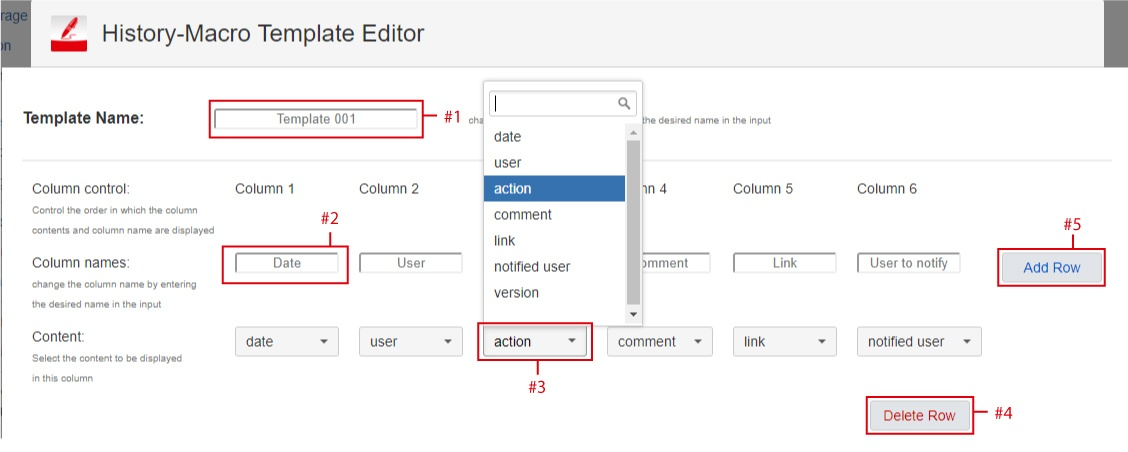This screenshot has height=452, width=1128.
Task: Expand the comment content dropdown
Action: (658, 342)
